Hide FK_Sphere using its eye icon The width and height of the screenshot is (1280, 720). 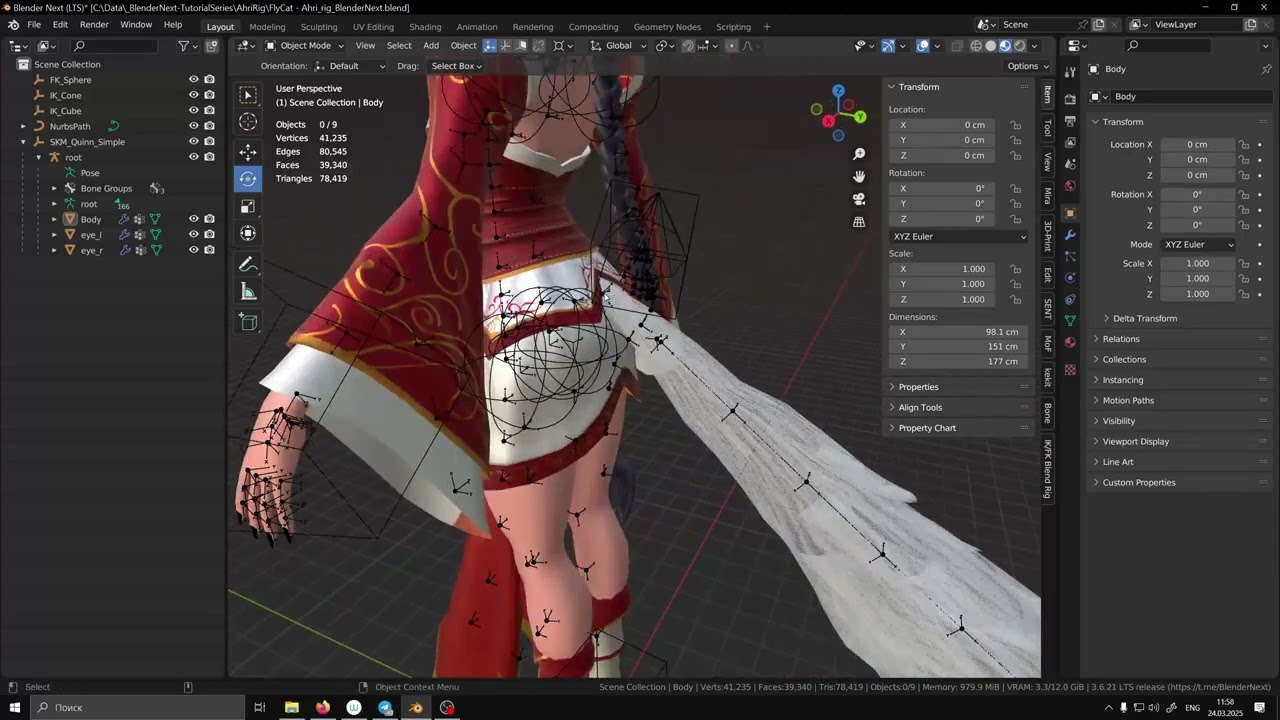point(194,79)
